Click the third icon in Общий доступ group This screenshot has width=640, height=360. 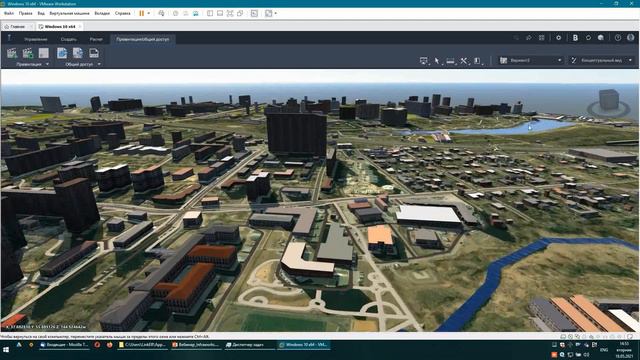(x=94, y=53)
